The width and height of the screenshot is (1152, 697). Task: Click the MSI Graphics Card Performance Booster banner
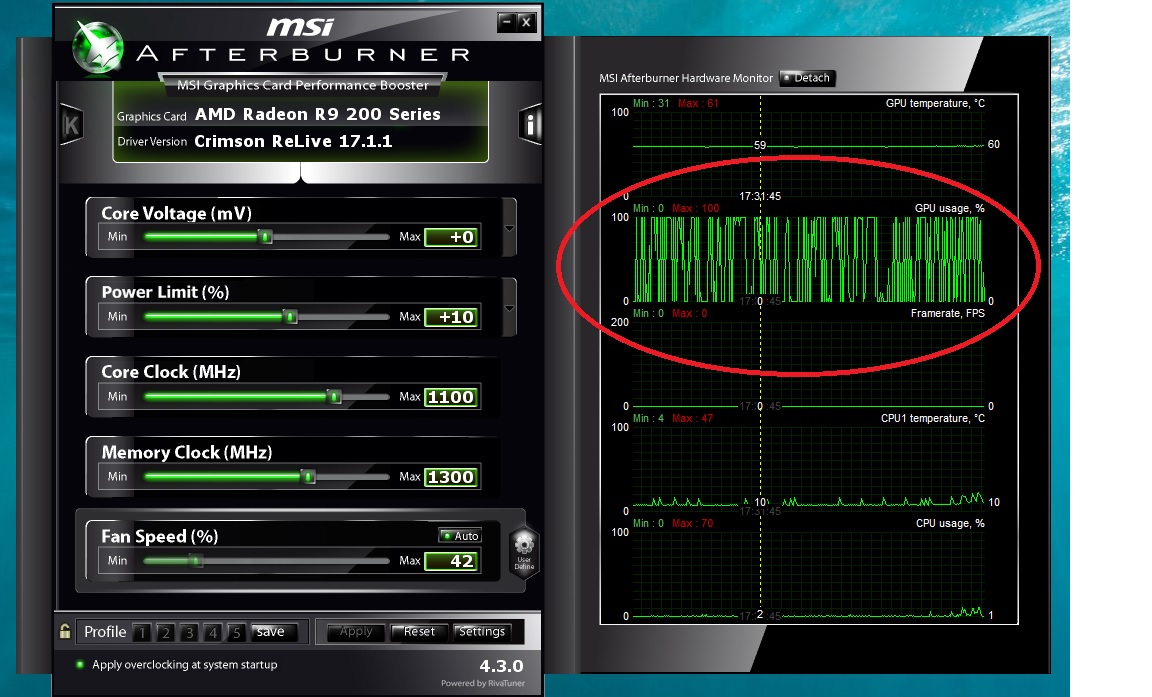coord(303,85)
